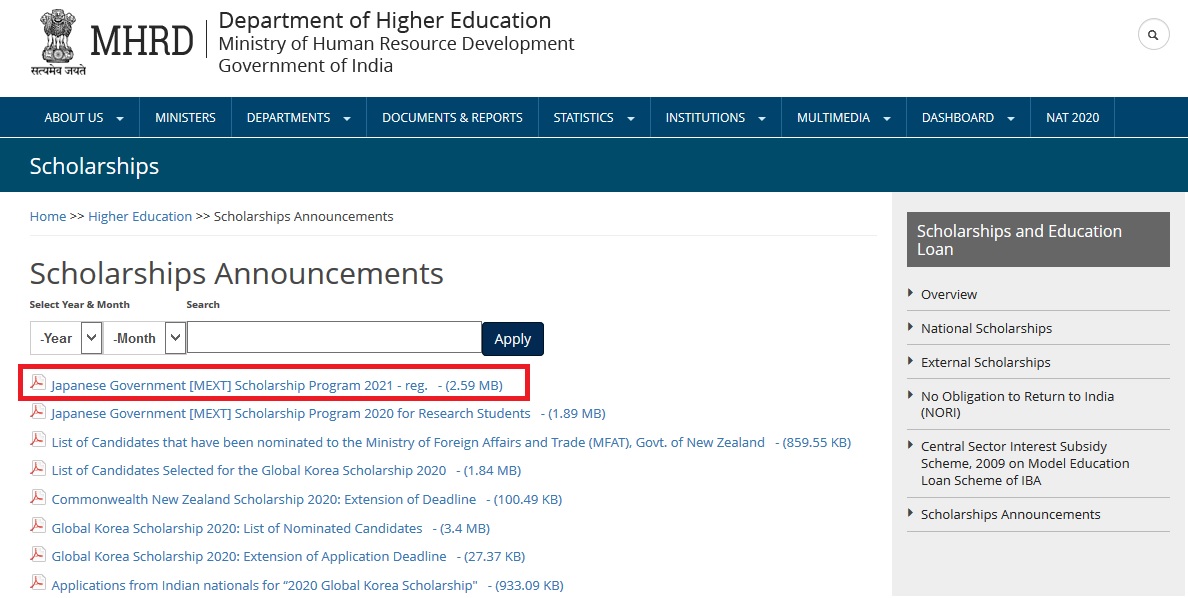
Task: Click PDF icon for Global Korea Selected Candidates
Action: 38,469
